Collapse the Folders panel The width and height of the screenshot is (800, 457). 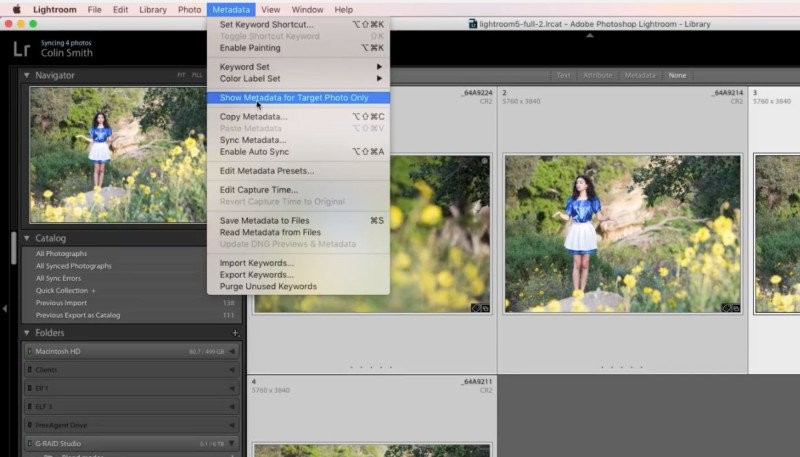point(27,333)
